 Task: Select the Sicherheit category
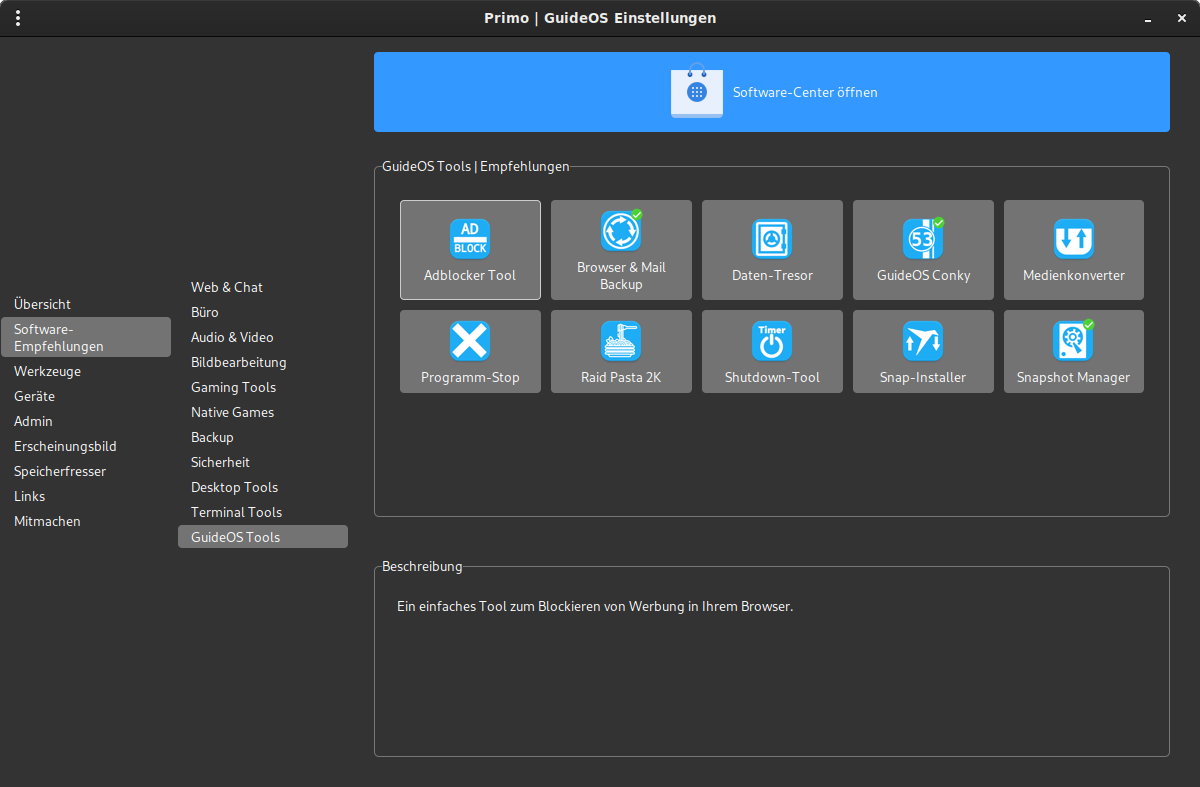click(x=221, y=462)
